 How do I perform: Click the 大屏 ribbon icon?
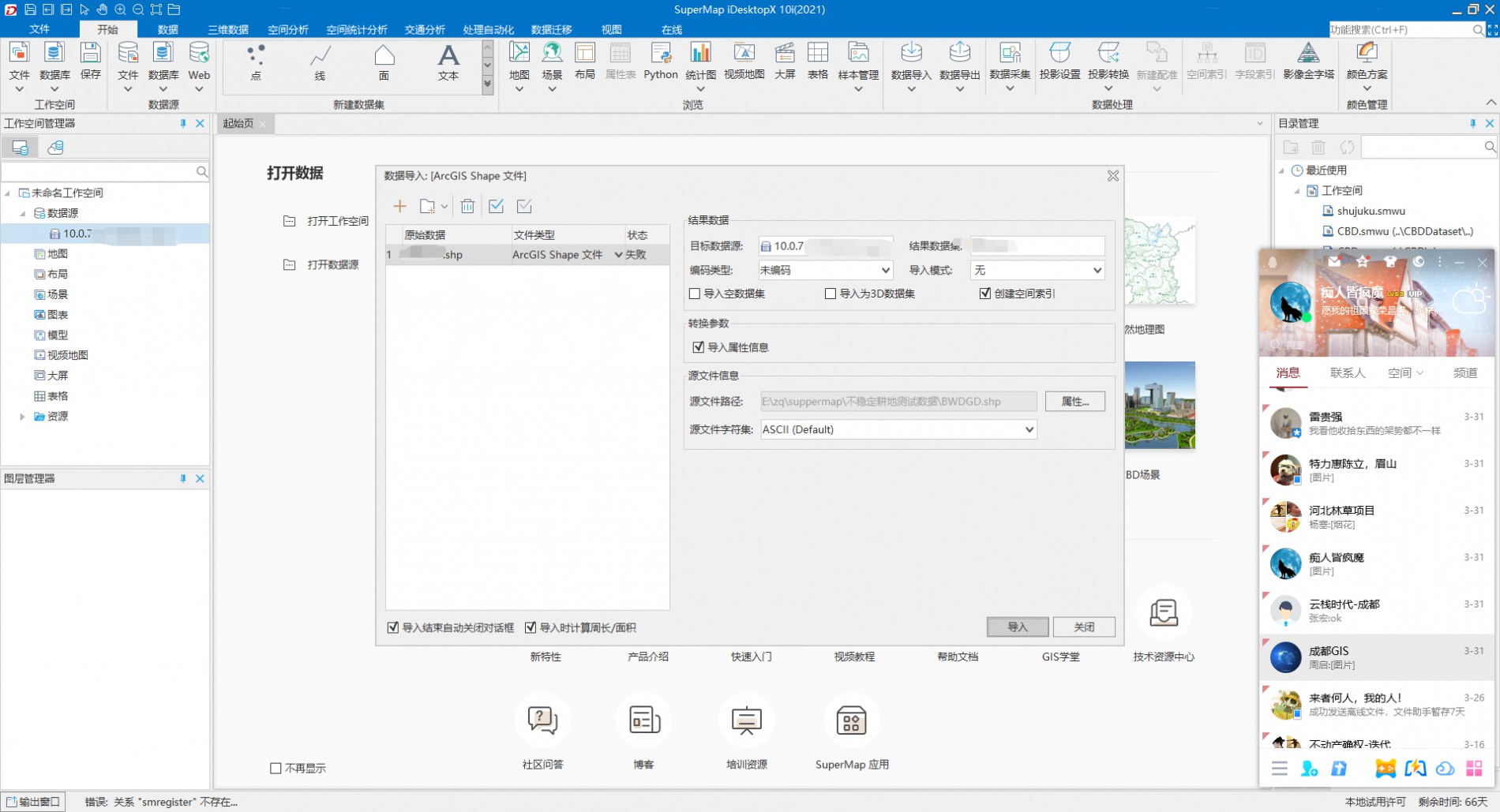tap(785, 61)
